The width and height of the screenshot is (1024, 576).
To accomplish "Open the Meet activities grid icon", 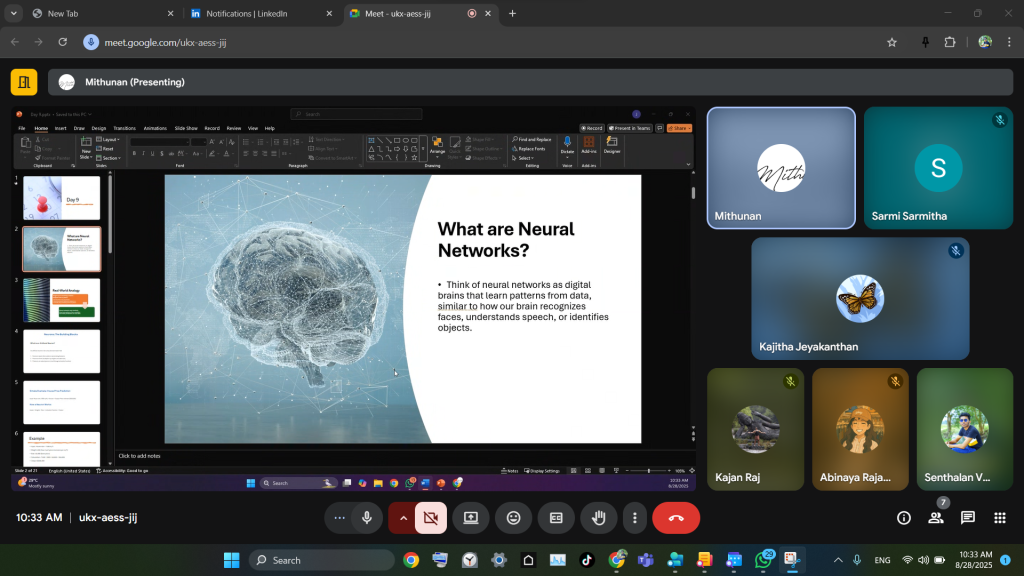I will click(x=999, y=518).
